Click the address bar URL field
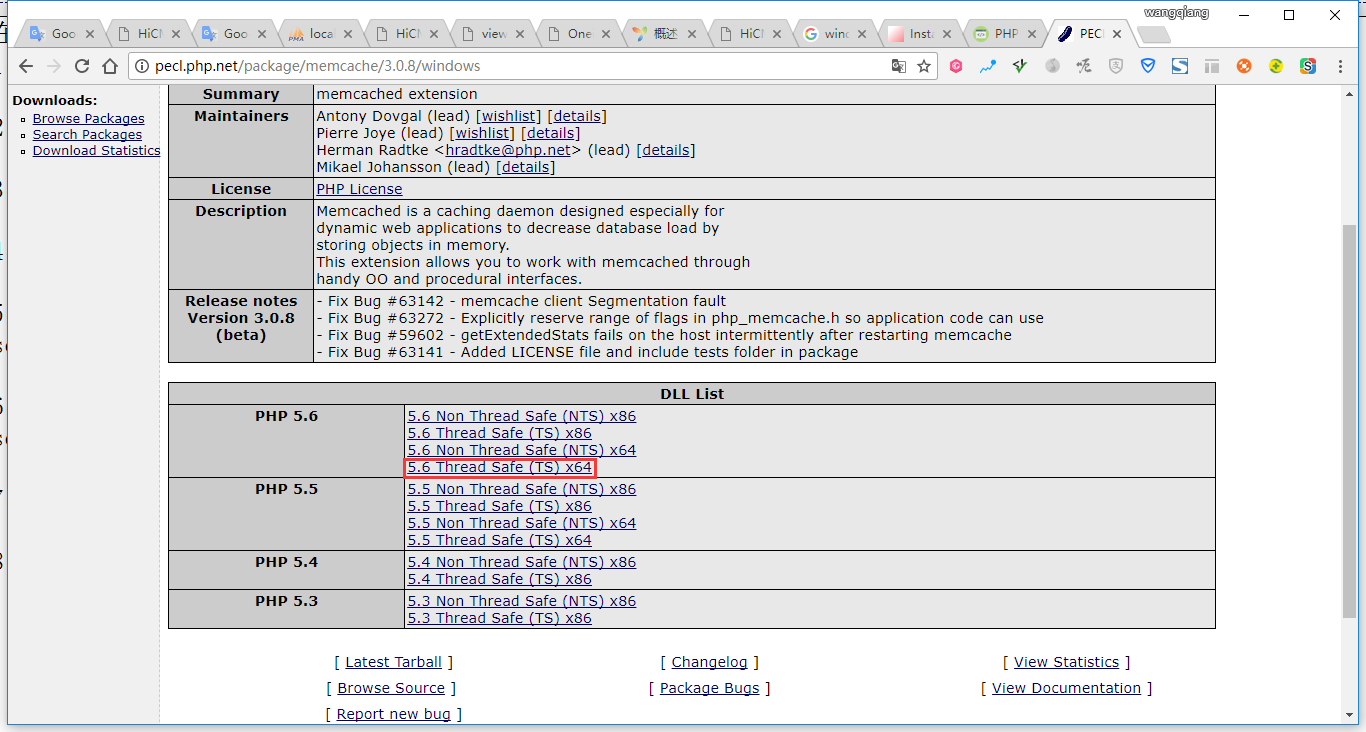Screen dimensions: 1366x732 (x=500, y=66)
